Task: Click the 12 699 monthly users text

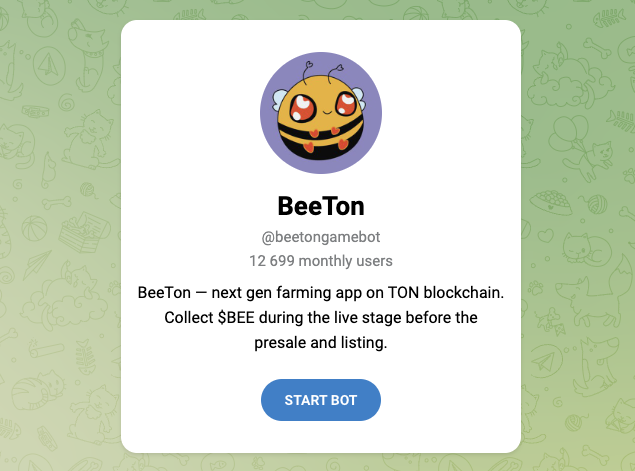Action: [321, 261]
